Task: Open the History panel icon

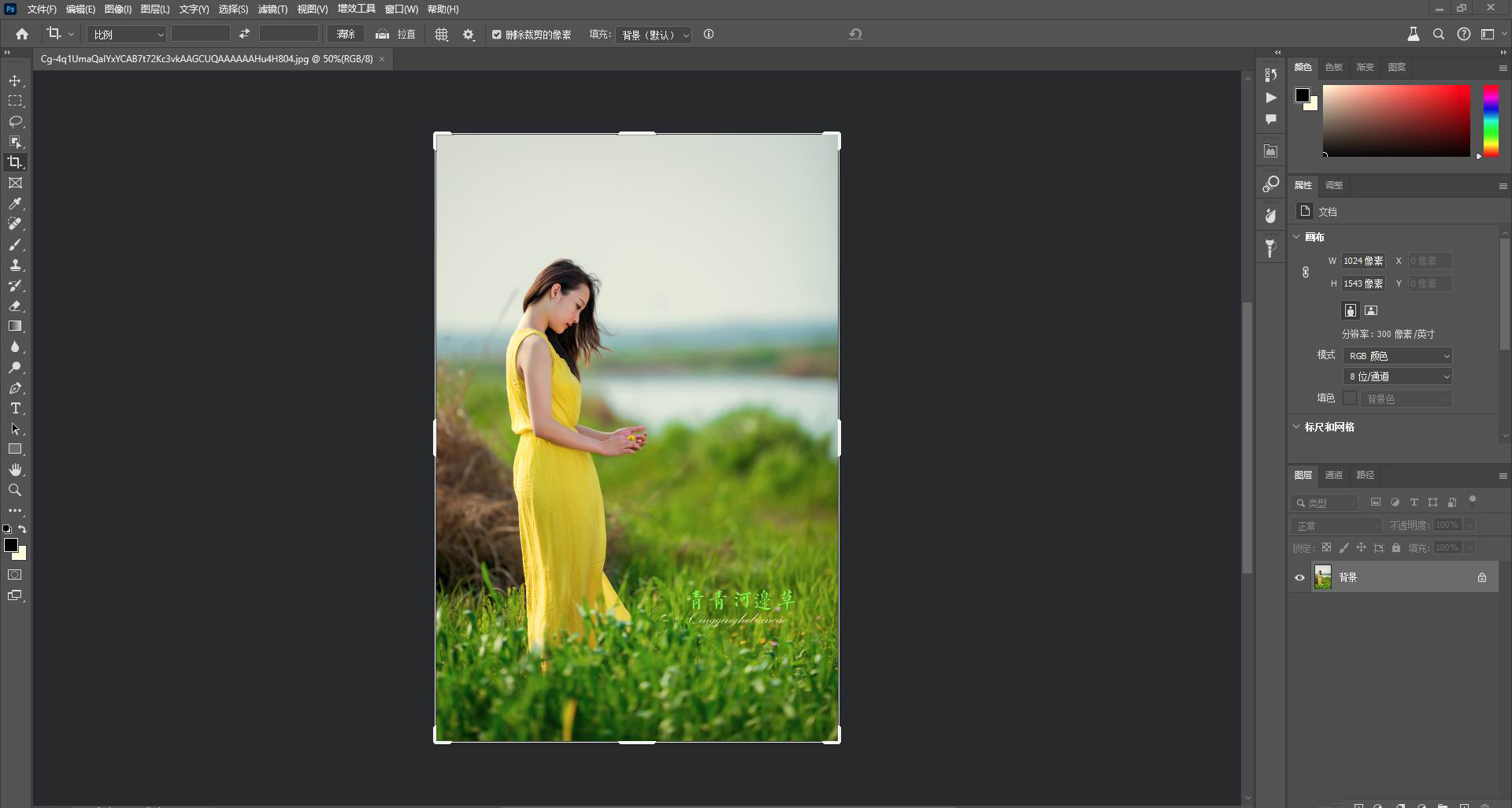Action: pos(1271,75)
